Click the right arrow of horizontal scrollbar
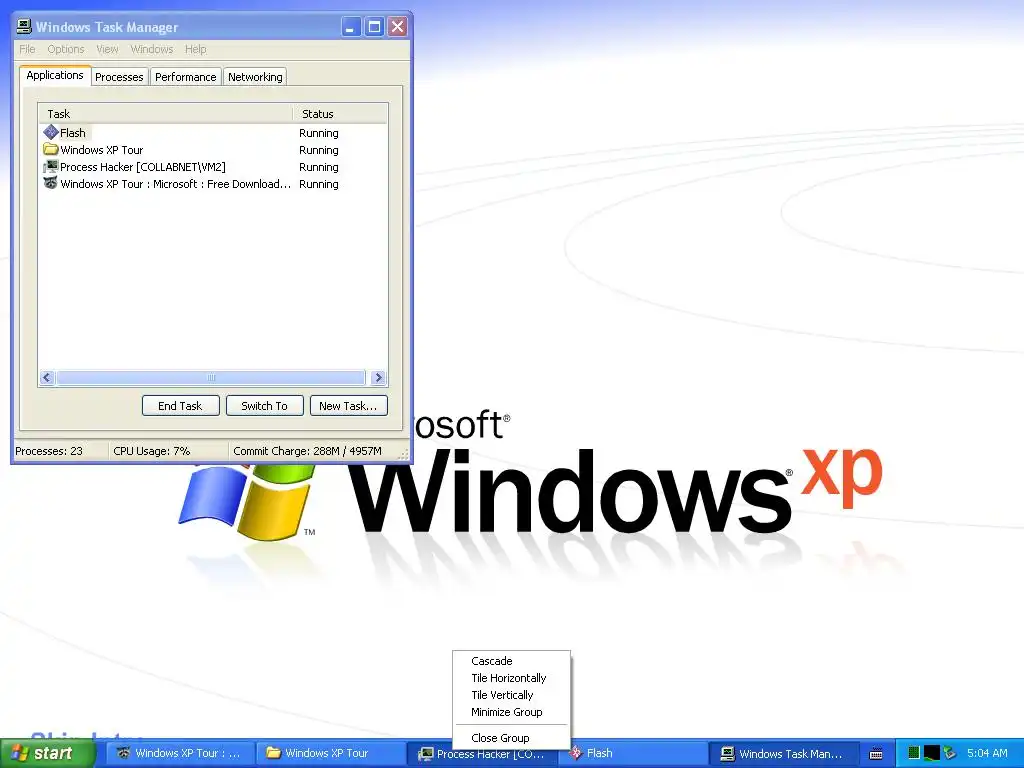 [378, 377]
